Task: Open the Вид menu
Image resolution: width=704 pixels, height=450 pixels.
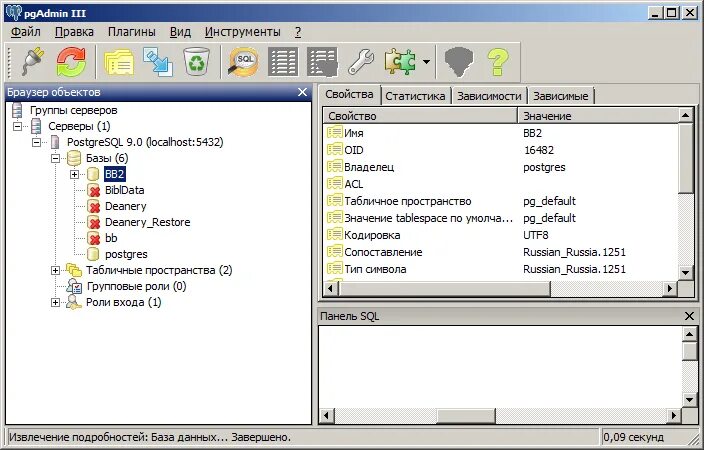Action: point(180,32)
